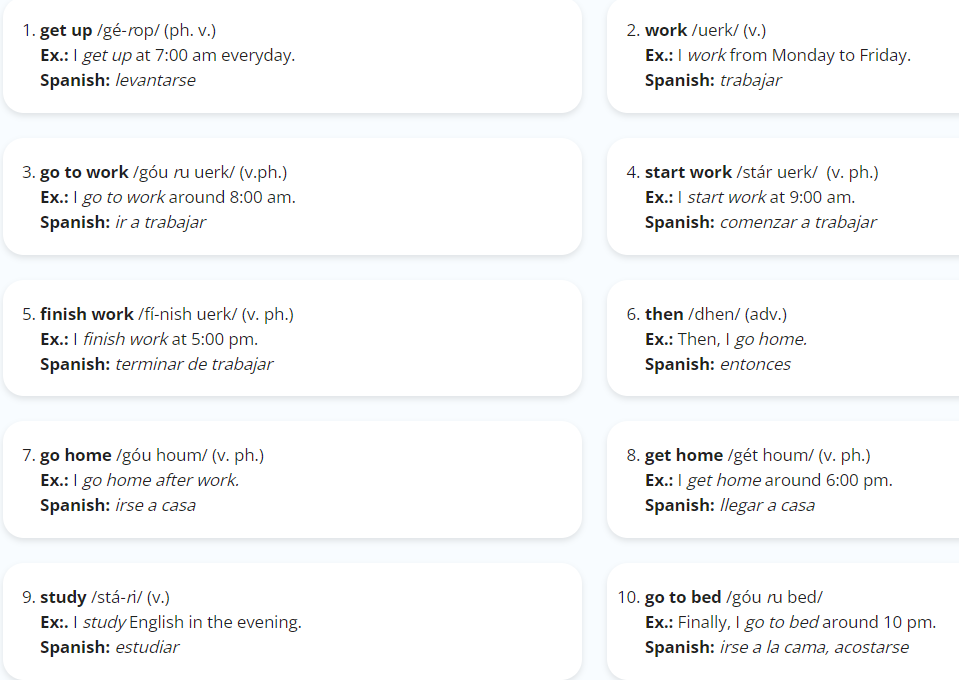
Task: Click example "I get up at 7:00 am everyday"
Action: click(183, 56)
